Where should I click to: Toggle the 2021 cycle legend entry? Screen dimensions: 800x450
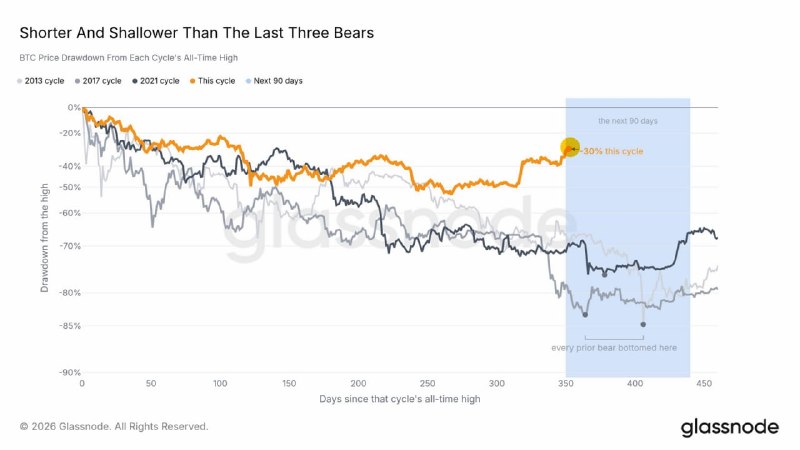pos(156,81)
